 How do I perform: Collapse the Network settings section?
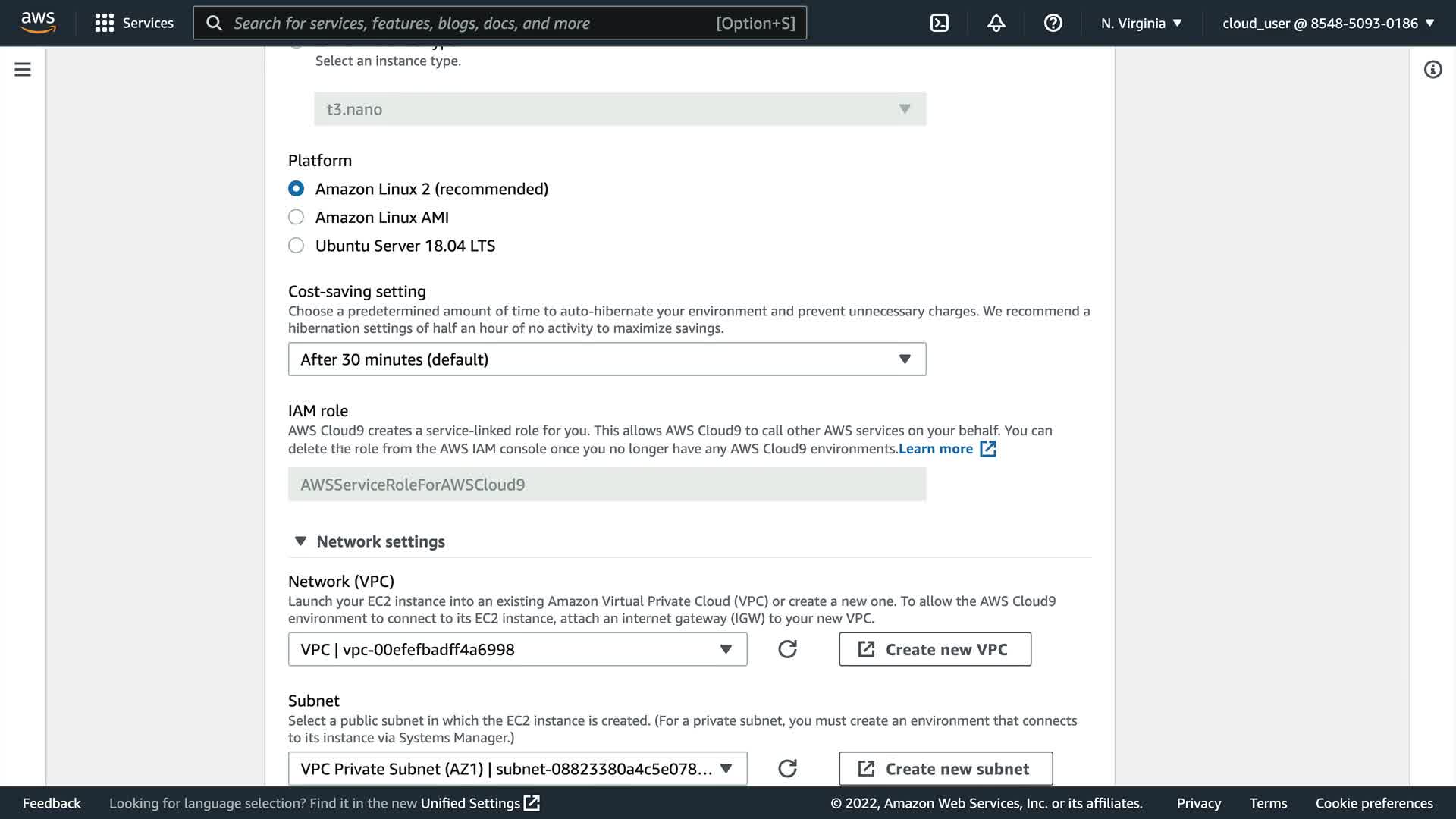coord(300,541)
